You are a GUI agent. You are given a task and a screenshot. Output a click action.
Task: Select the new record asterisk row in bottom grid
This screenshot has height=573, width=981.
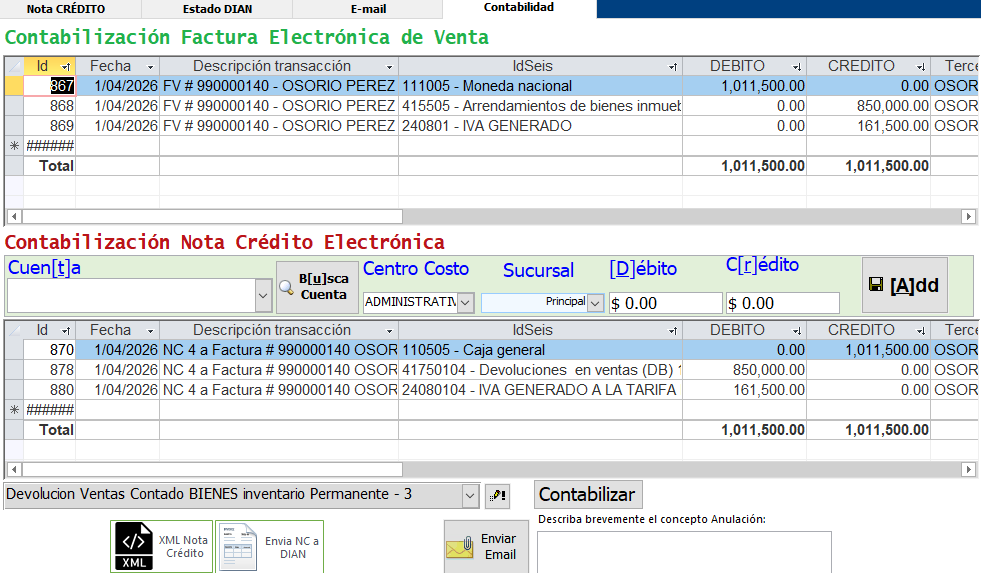[x=14, y=410]
